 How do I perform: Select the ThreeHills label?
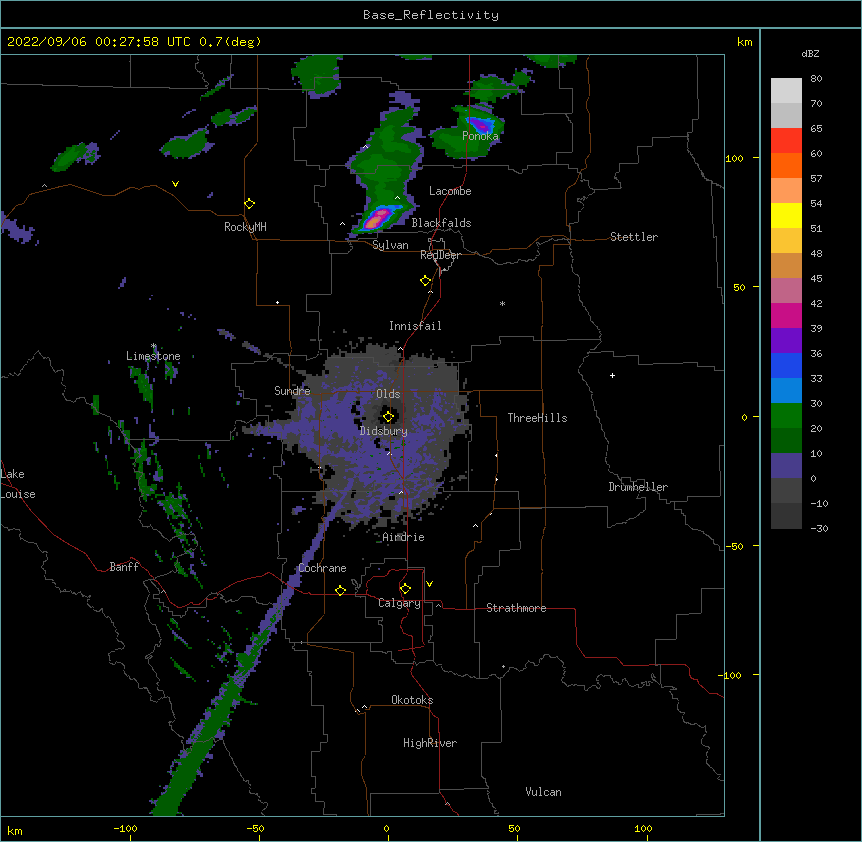(537, 418)
